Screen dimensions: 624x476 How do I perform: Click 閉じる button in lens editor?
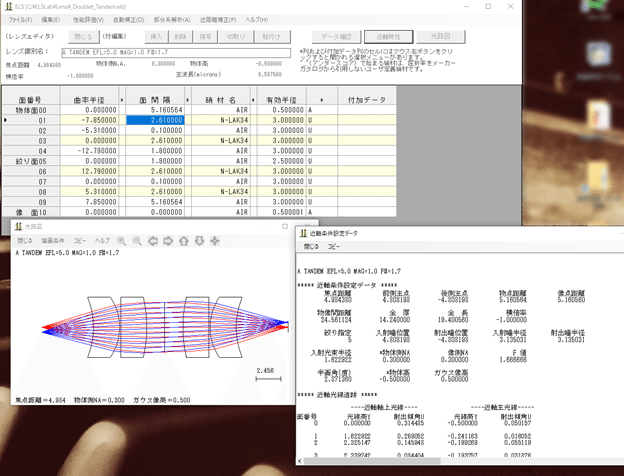point(83,37)
